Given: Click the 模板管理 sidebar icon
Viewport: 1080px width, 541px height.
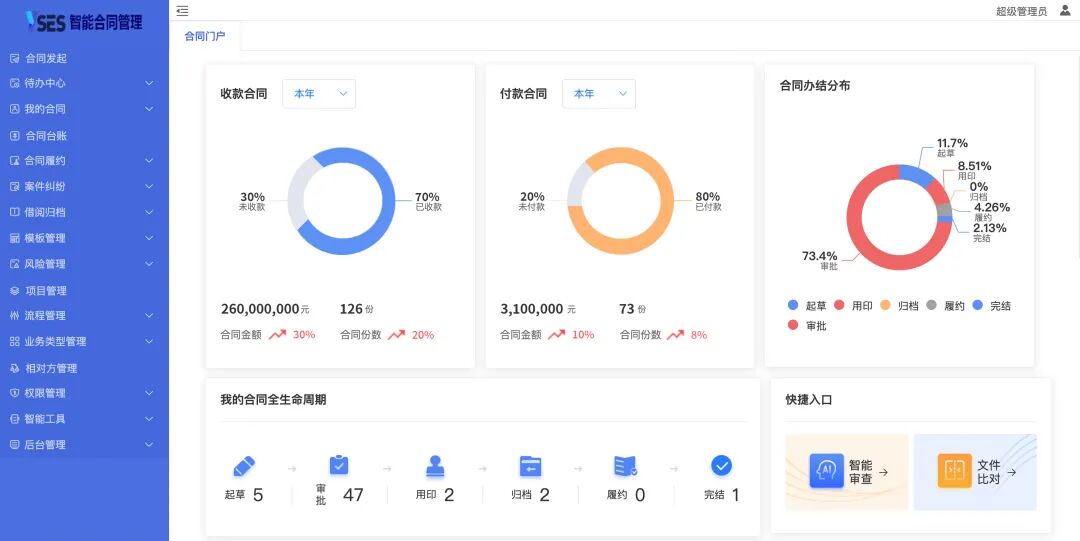Looking at the screenshot, I should [14, 238].
